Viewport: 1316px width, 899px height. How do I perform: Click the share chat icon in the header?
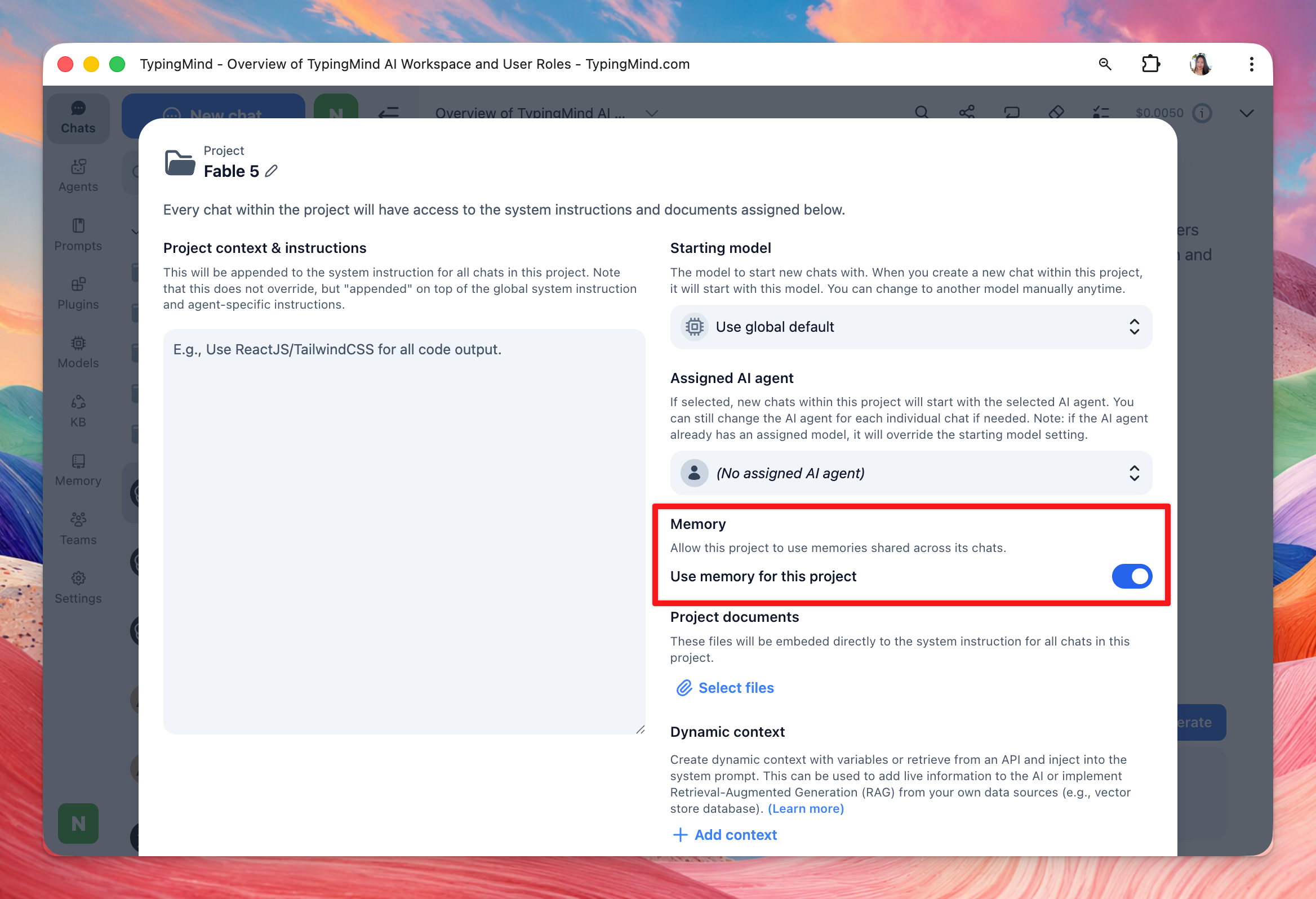pyautogui.click(x=967, y=112)
